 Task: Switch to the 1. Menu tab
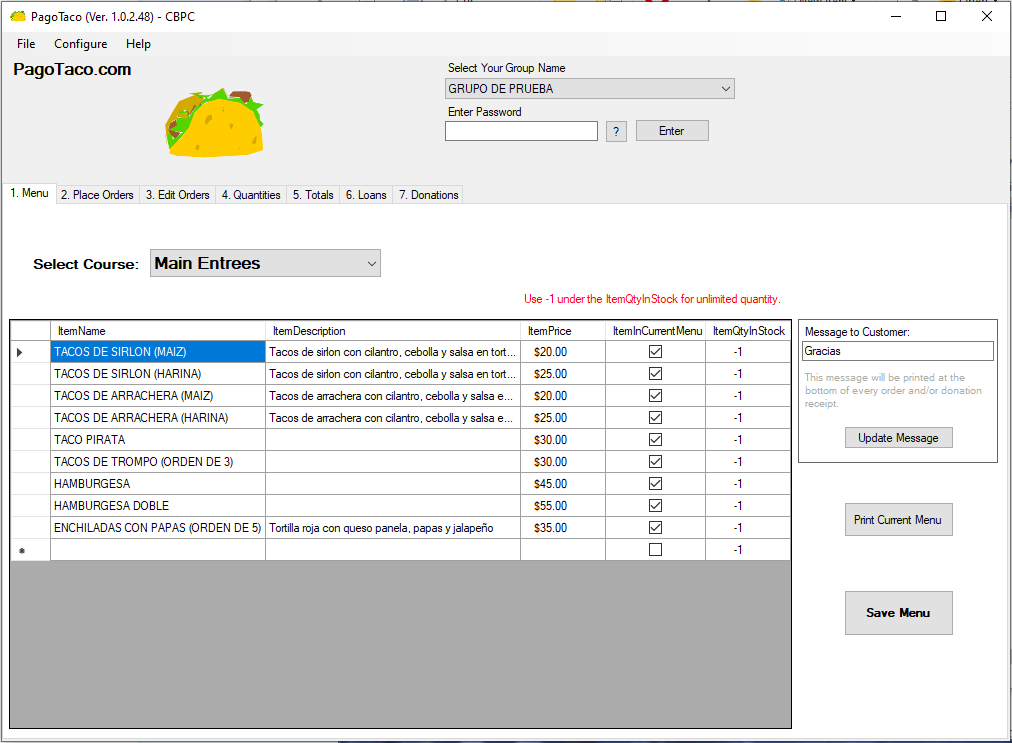pyautogui.click(x=29, y=193)
